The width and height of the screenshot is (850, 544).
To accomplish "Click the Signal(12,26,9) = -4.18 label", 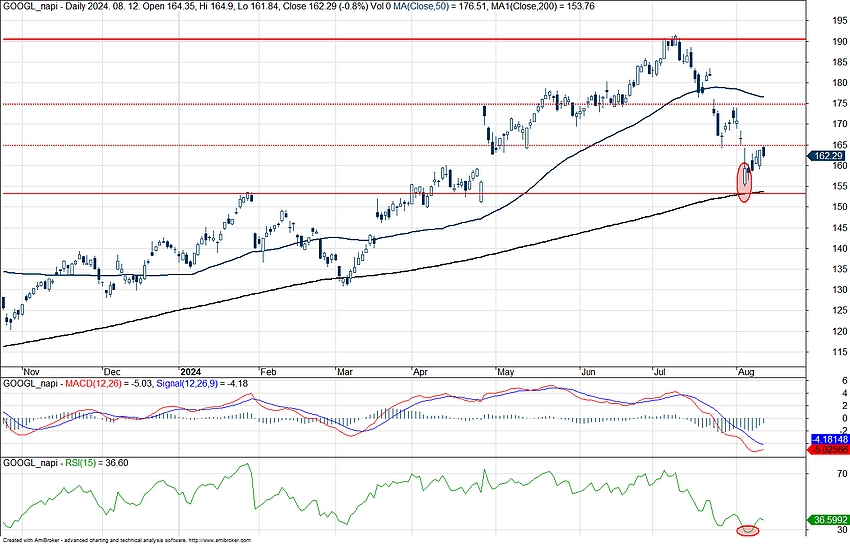I will pyautogui.click(x=202, y=384).
